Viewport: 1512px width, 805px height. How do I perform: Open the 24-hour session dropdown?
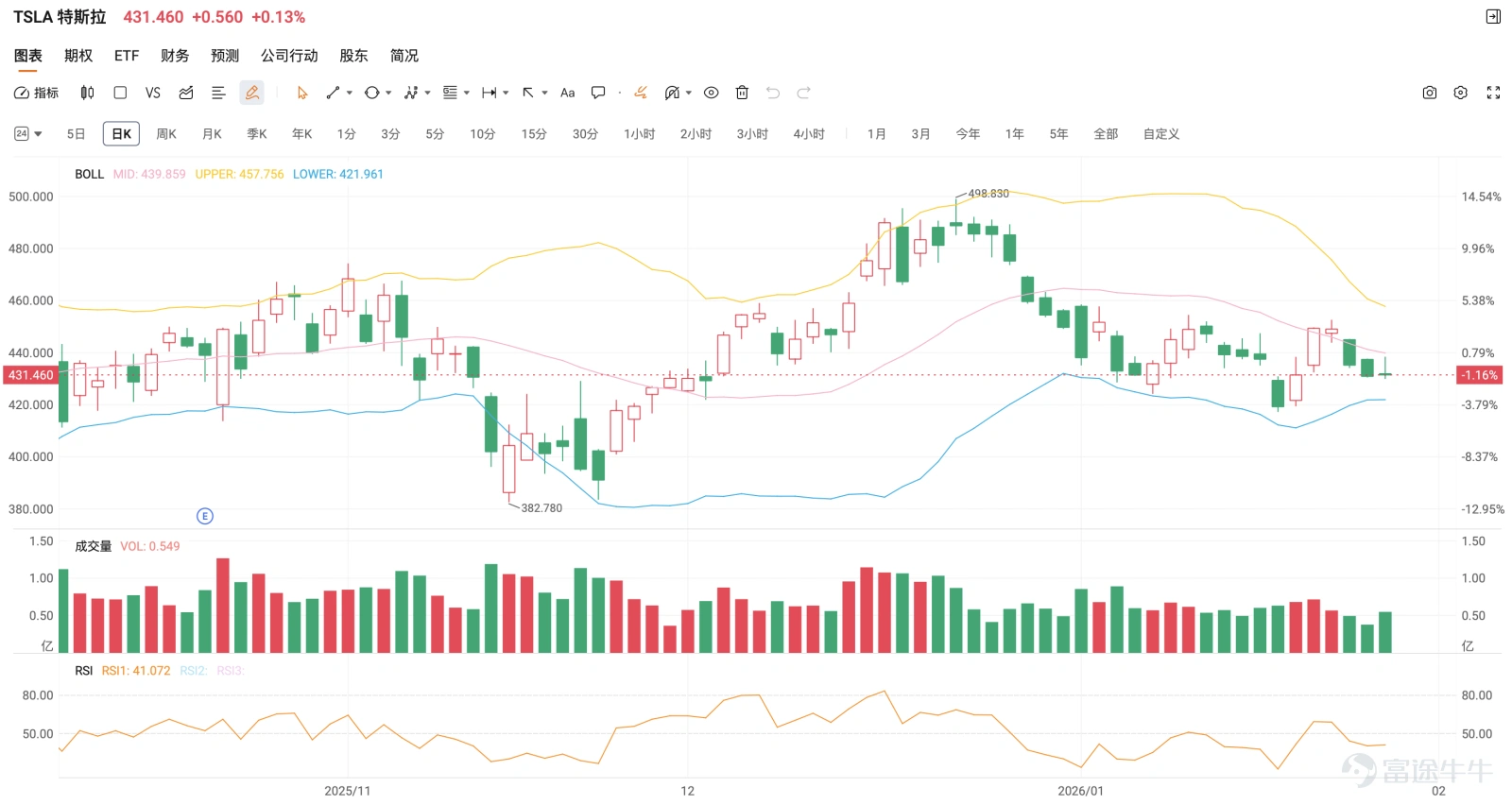point(28,134)
